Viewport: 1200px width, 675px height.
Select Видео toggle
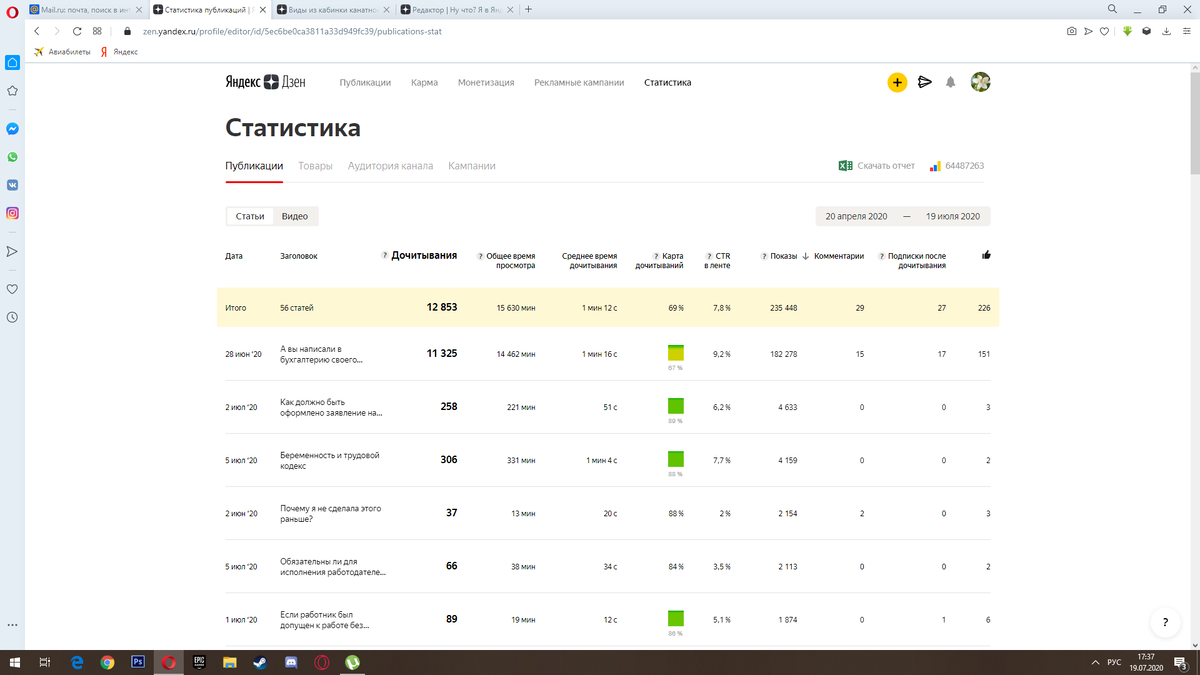click(x=295, y=216)
